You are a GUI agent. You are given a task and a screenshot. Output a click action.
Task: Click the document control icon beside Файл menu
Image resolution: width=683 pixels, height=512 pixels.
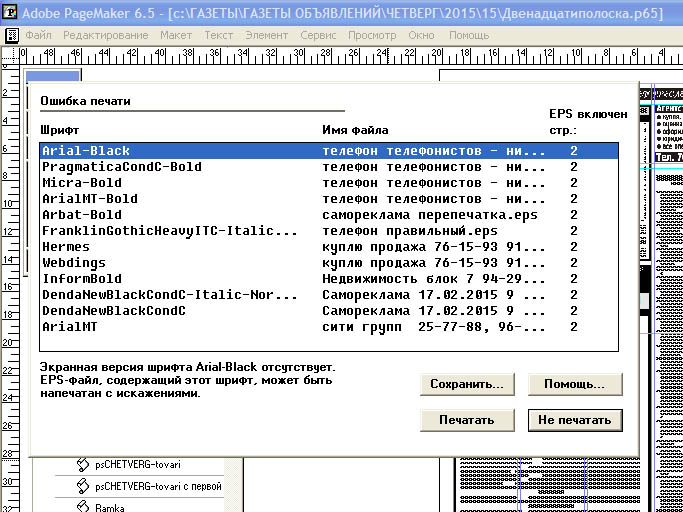tap(12, 35)
